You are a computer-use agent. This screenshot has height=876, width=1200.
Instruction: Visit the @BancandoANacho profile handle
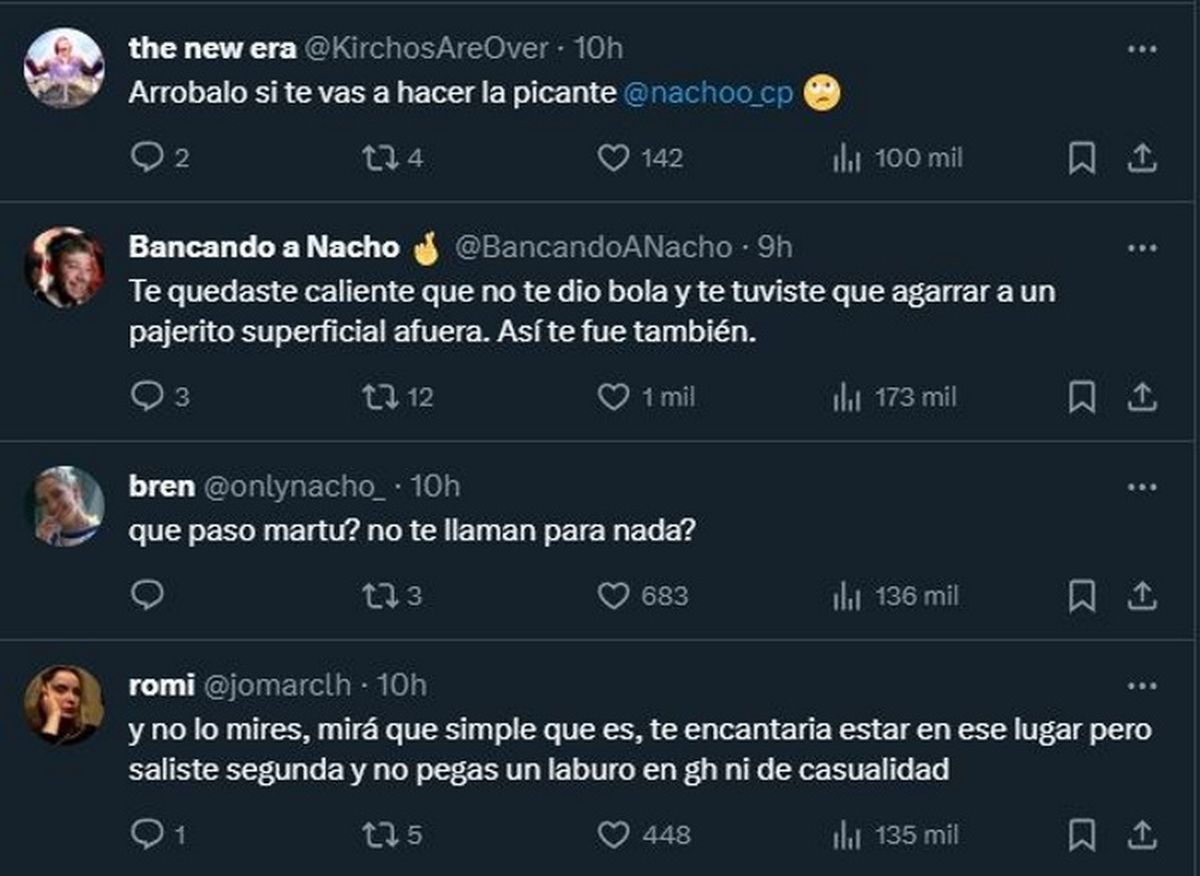click(592, 247)
